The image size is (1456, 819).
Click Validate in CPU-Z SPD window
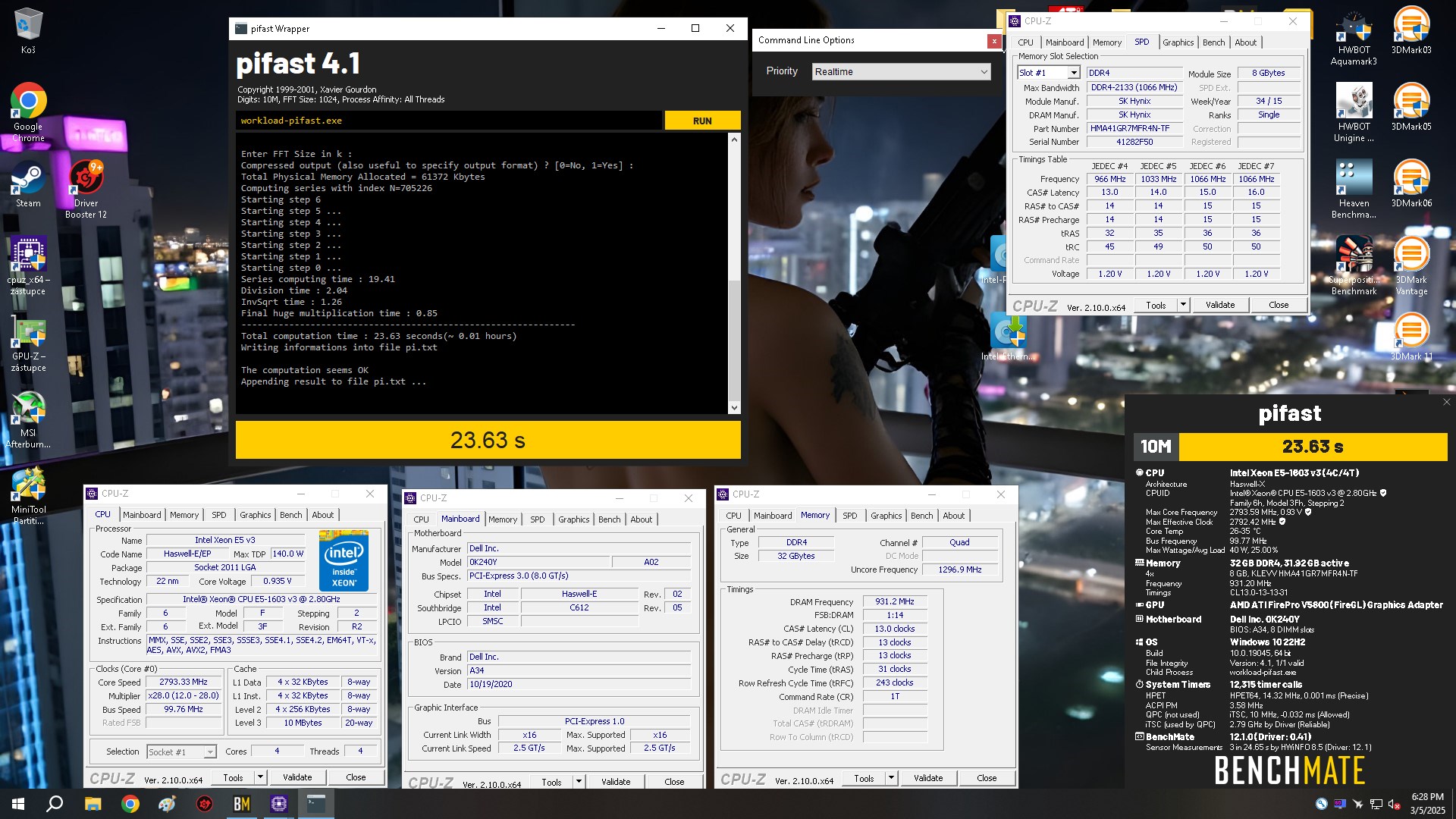[x=1220, y=305]
